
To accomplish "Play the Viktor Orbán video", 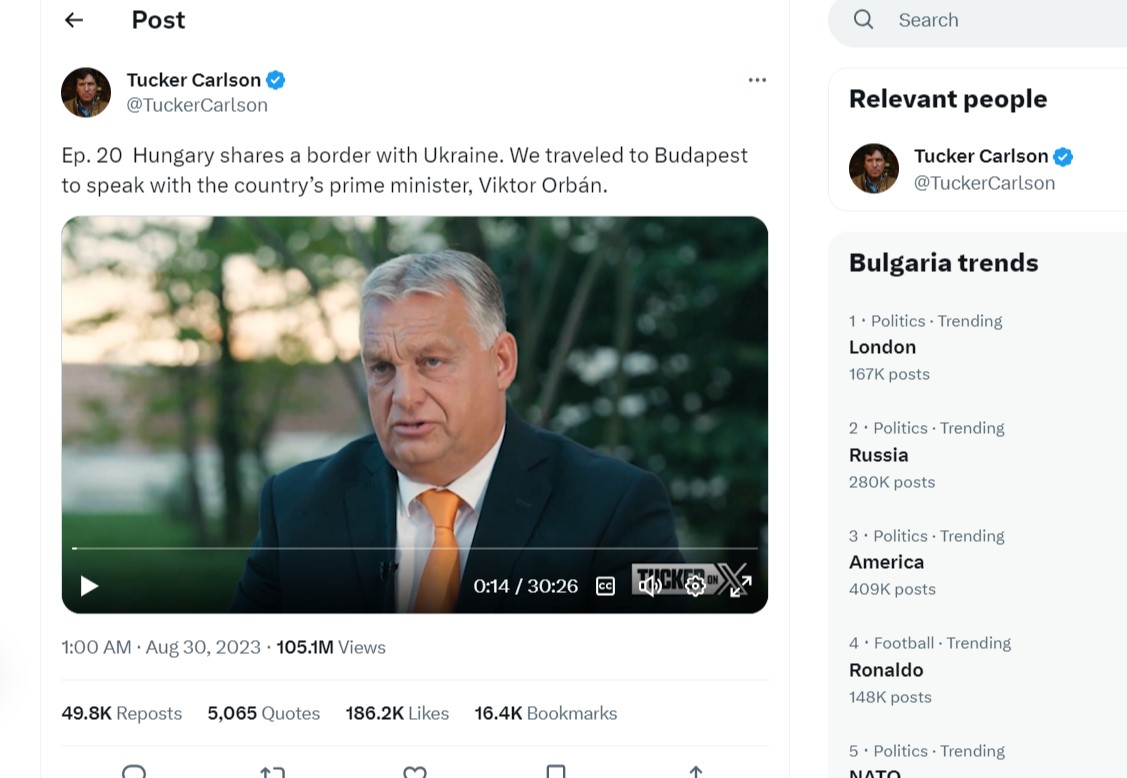I will [89, 586].
